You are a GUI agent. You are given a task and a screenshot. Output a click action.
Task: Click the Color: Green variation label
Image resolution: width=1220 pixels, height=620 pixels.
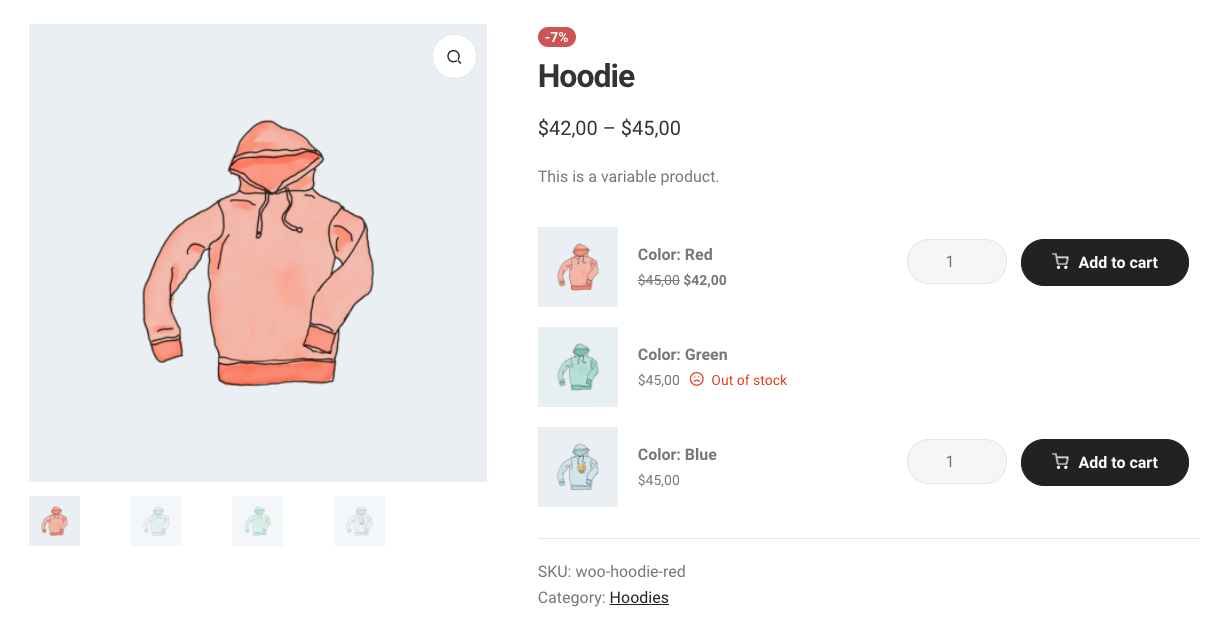coord(682,354)
